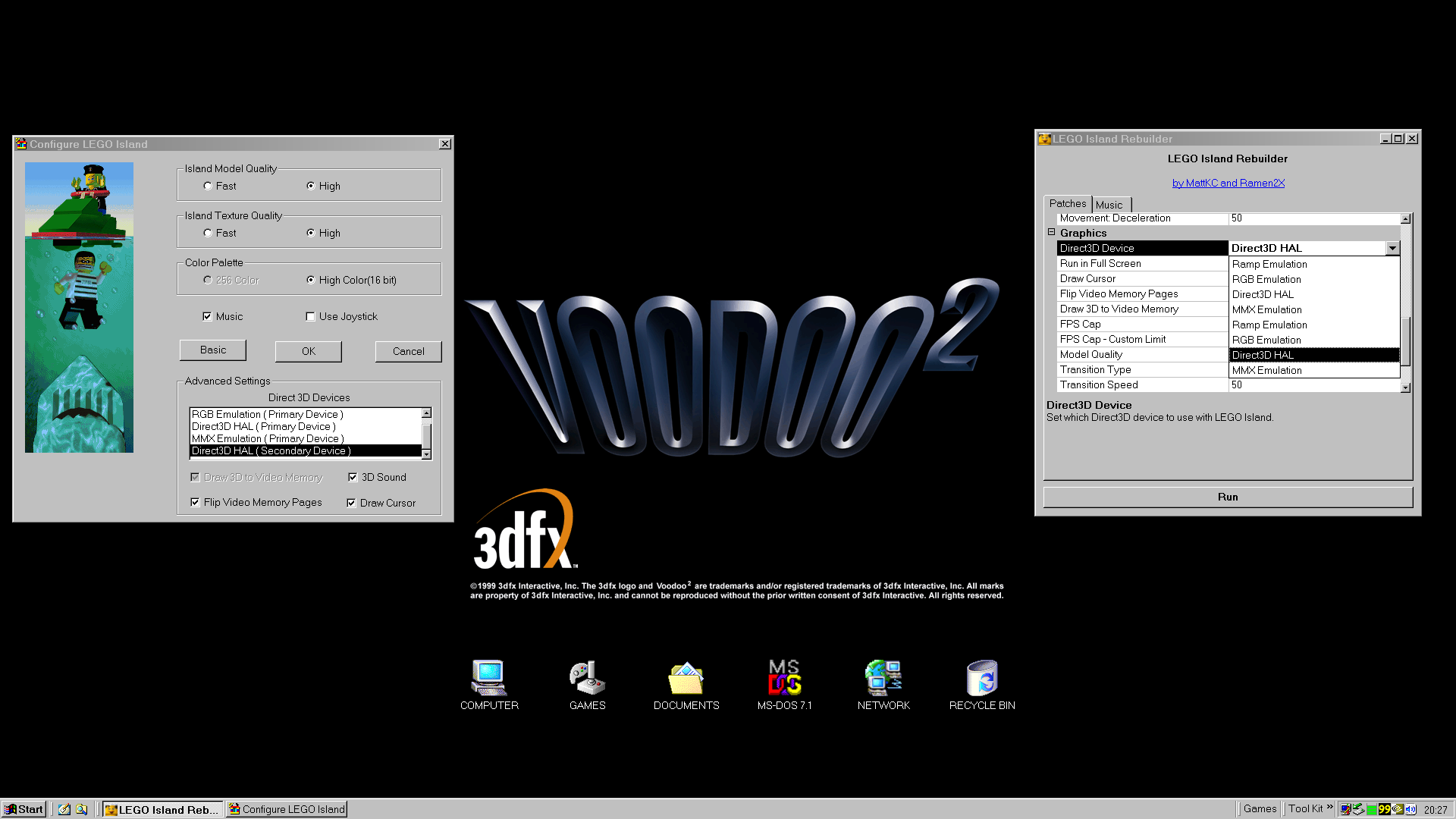Select Direct3D HAL ( Primary Device ) in list
The image size is (1456, 819).
[x=306, y=426]
